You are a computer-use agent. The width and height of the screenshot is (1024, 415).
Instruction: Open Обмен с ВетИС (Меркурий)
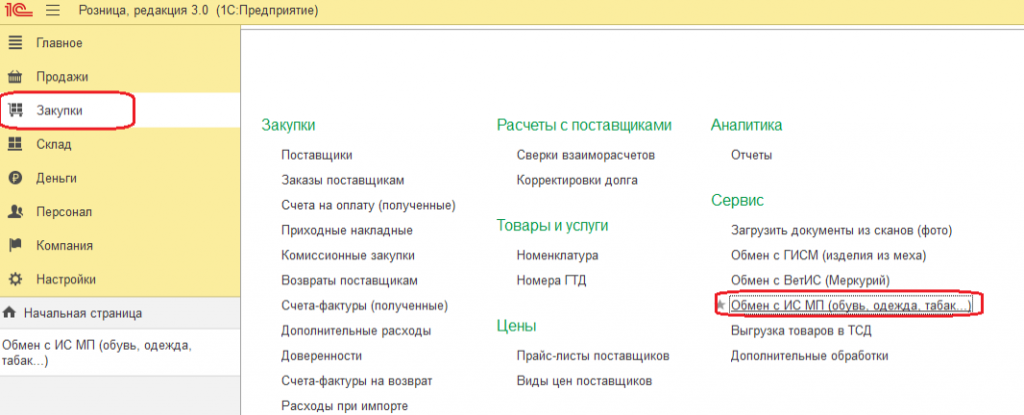[x=810, y=280]
